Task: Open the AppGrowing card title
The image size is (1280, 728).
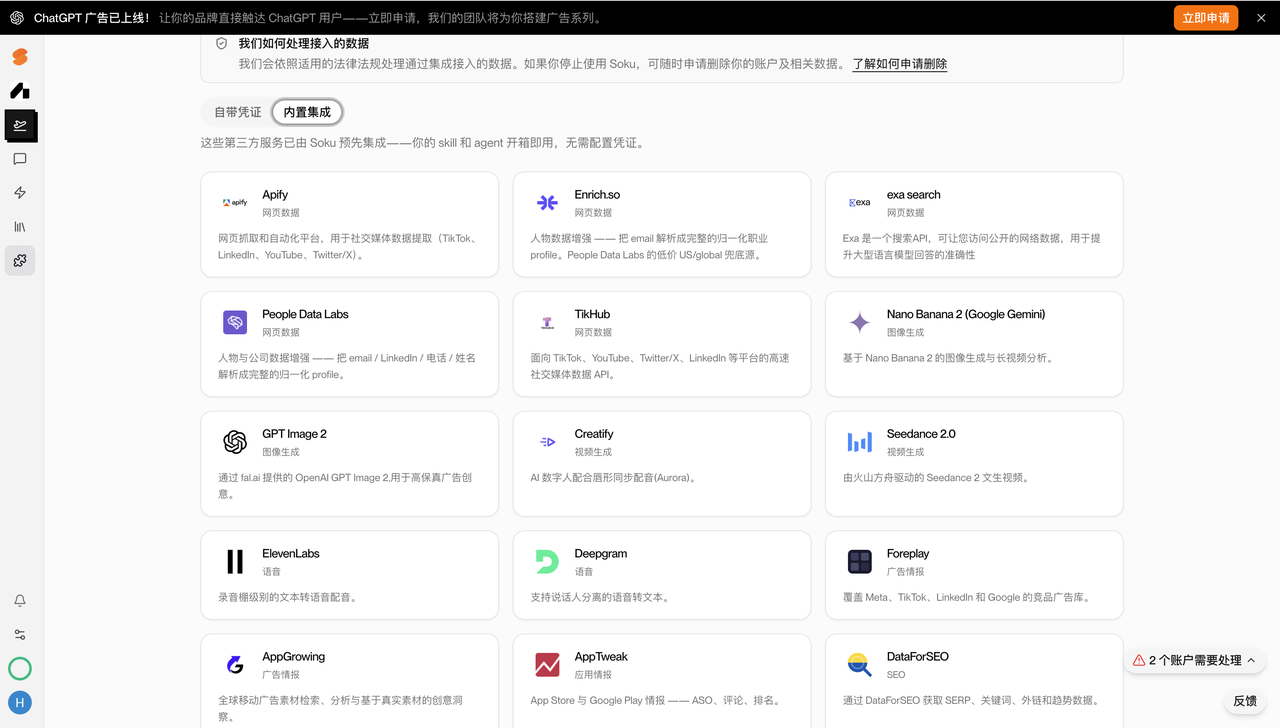Action: pos(293,657)
